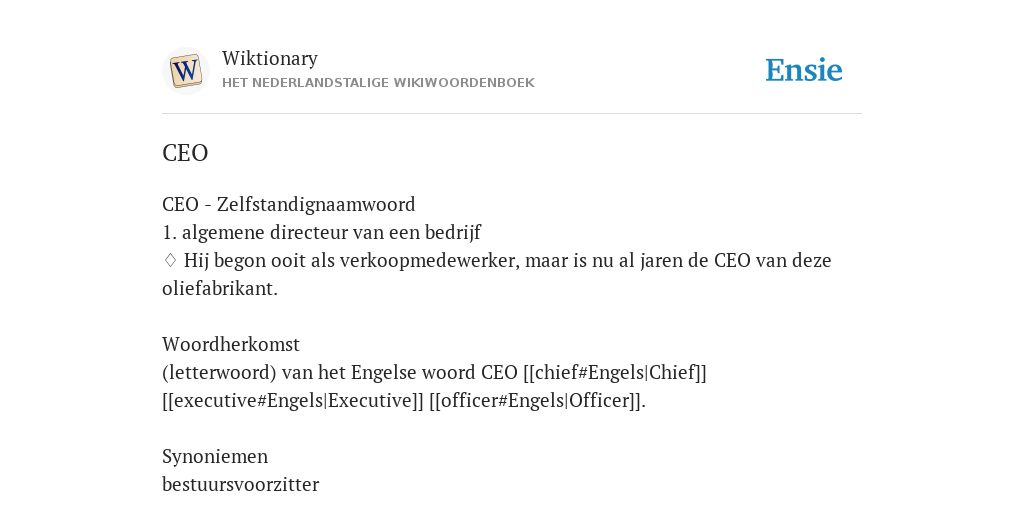The height and width of the screenshot is (512, 1024).
Task: Click the horizontal divider below the header
Action: pos(512,114)
